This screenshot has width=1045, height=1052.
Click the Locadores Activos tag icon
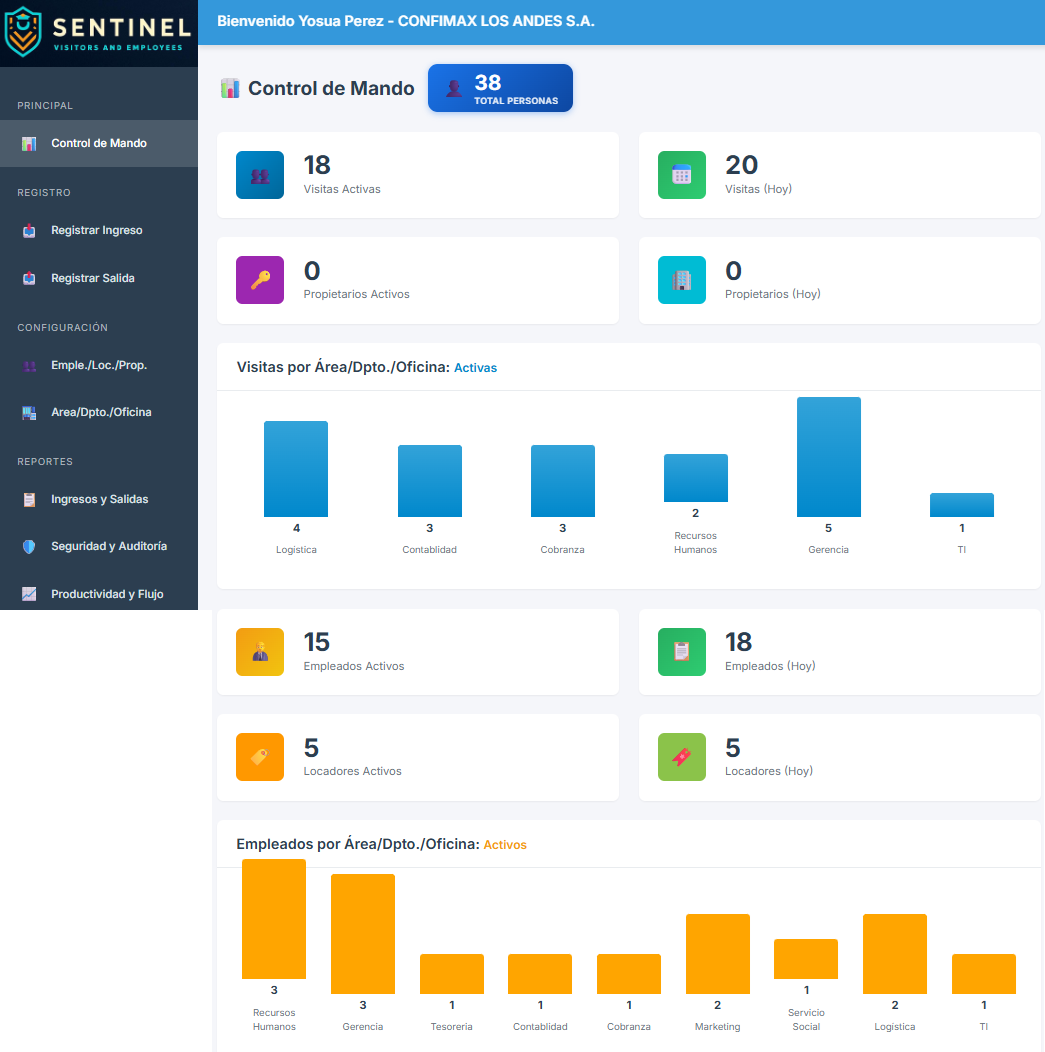(260, 757)
